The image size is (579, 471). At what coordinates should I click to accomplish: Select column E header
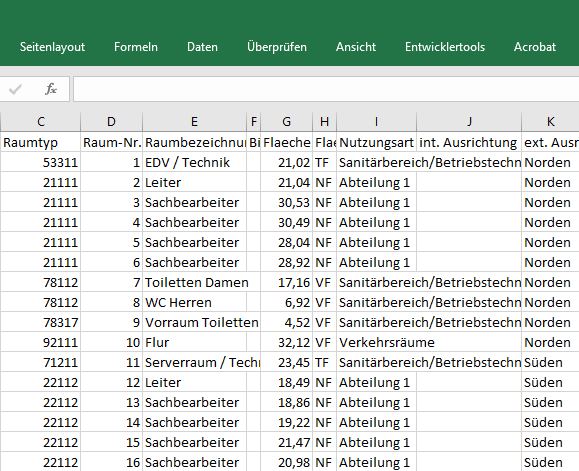click(x=195, y=121)
